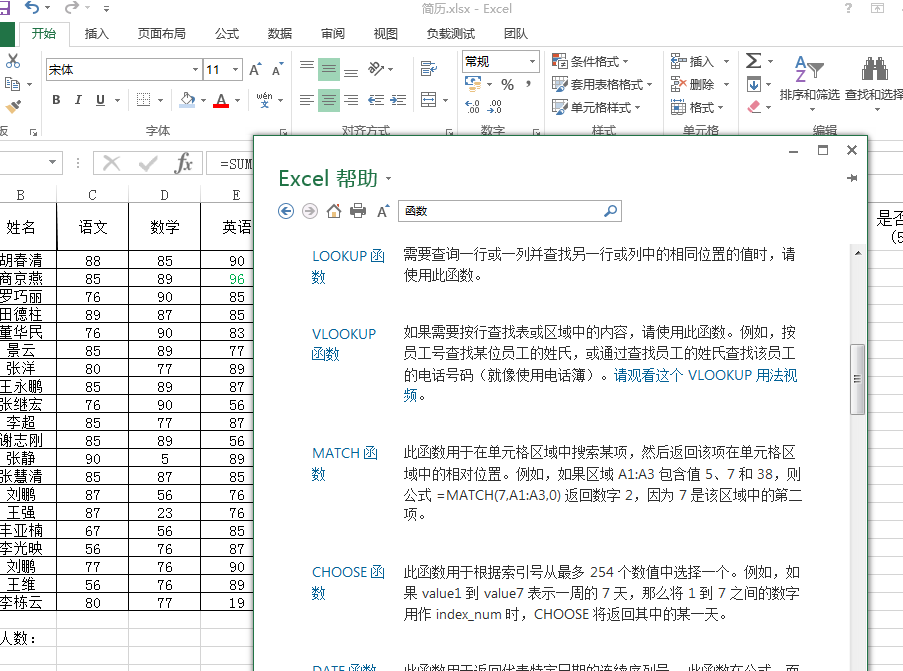Expand the Borders dropdown arrow
This screenshot has width=903, height=671.
coord(161,100)
